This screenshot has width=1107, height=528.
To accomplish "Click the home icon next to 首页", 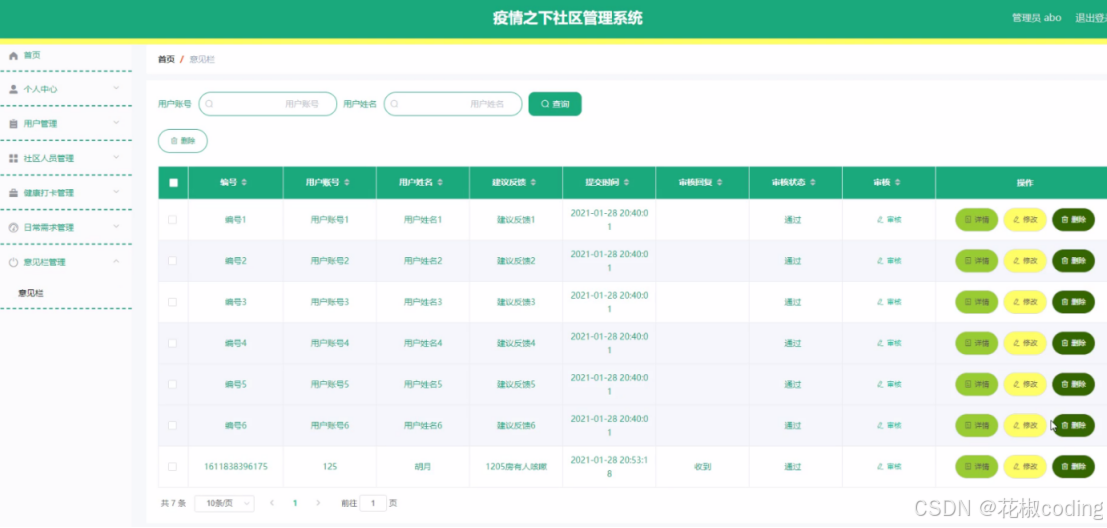I will 13,55.
